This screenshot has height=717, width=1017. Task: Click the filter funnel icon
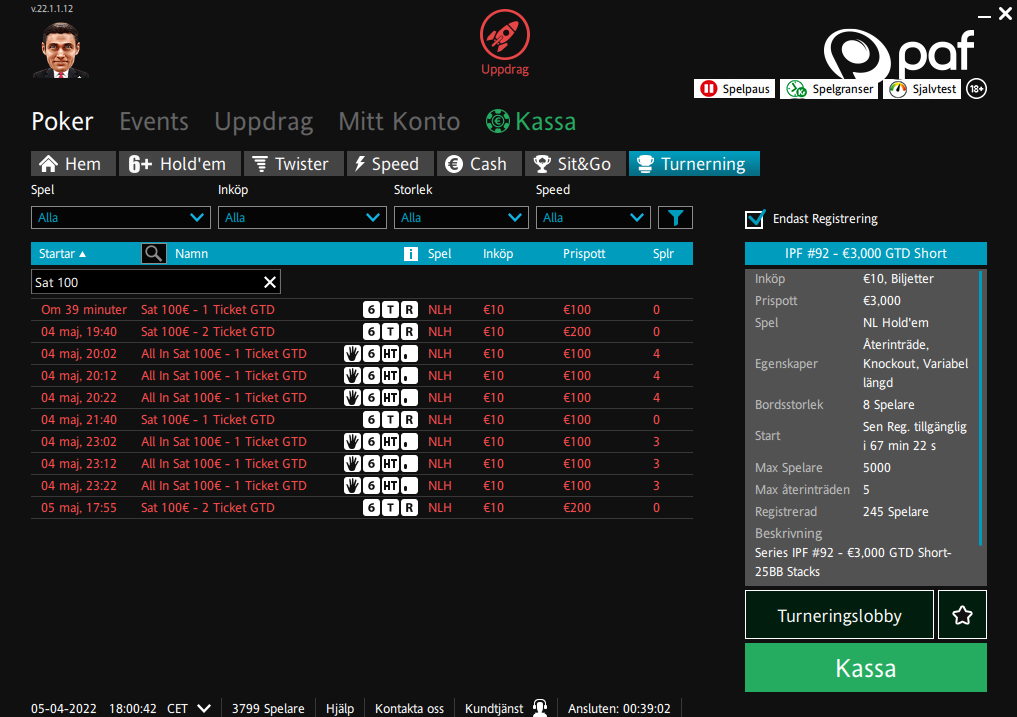[675, 217]
